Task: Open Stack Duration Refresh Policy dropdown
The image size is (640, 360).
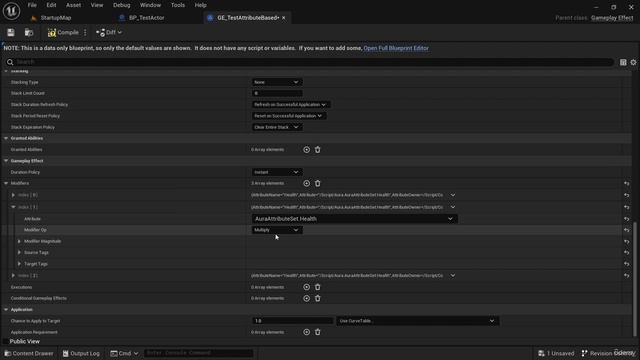Action: click(x=290, y=104)
